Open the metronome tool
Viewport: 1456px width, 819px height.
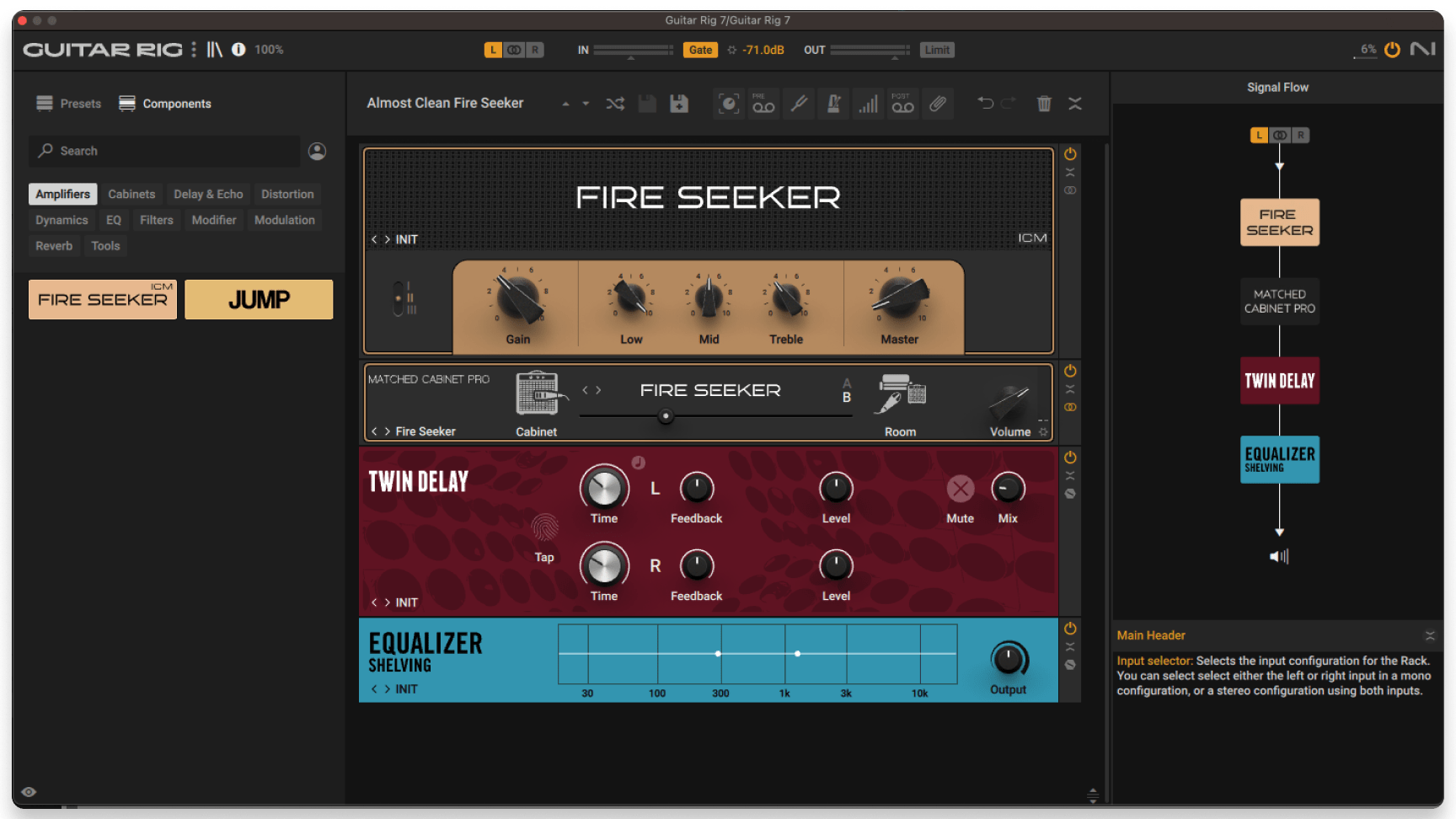[x=833, y=104]
